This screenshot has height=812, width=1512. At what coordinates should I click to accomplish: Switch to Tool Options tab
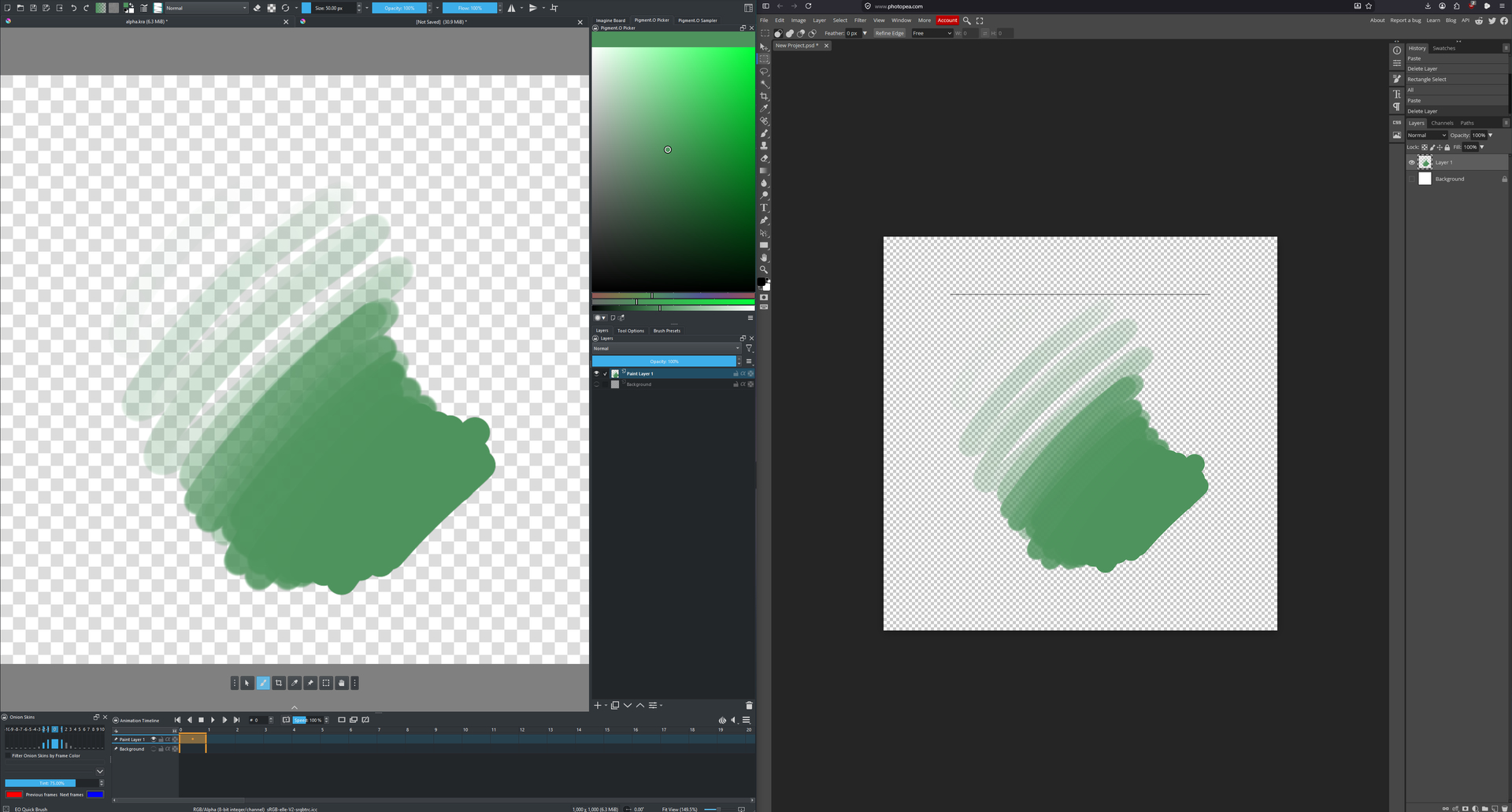coord(630,331)
